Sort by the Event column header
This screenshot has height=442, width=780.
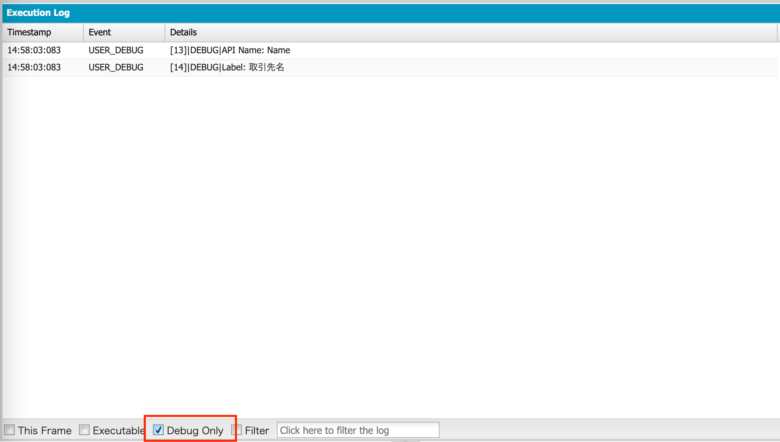pyautogui.click(x=123, y=32)
